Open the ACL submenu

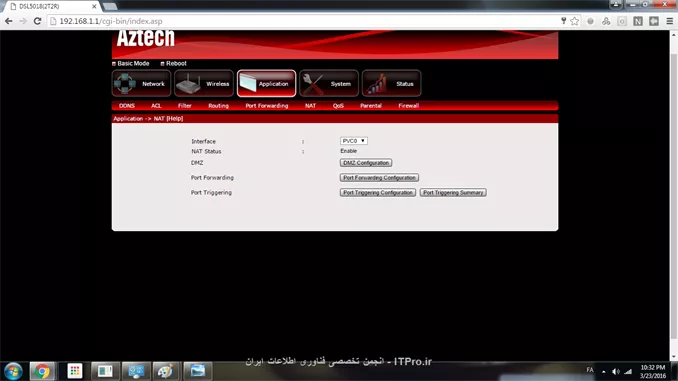coord(156,106)
